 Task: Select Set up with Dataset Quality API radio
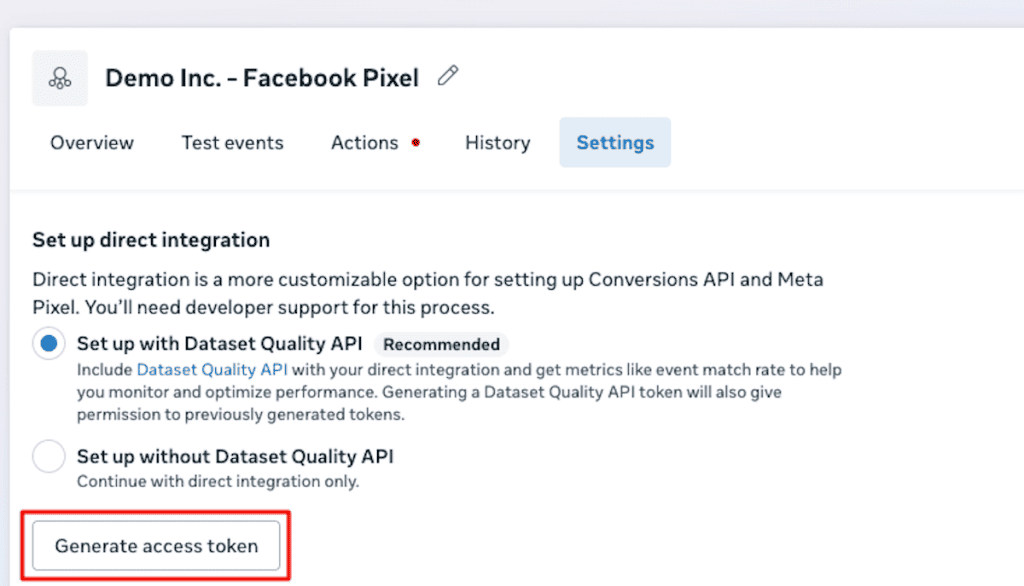(x=49, y=344)
